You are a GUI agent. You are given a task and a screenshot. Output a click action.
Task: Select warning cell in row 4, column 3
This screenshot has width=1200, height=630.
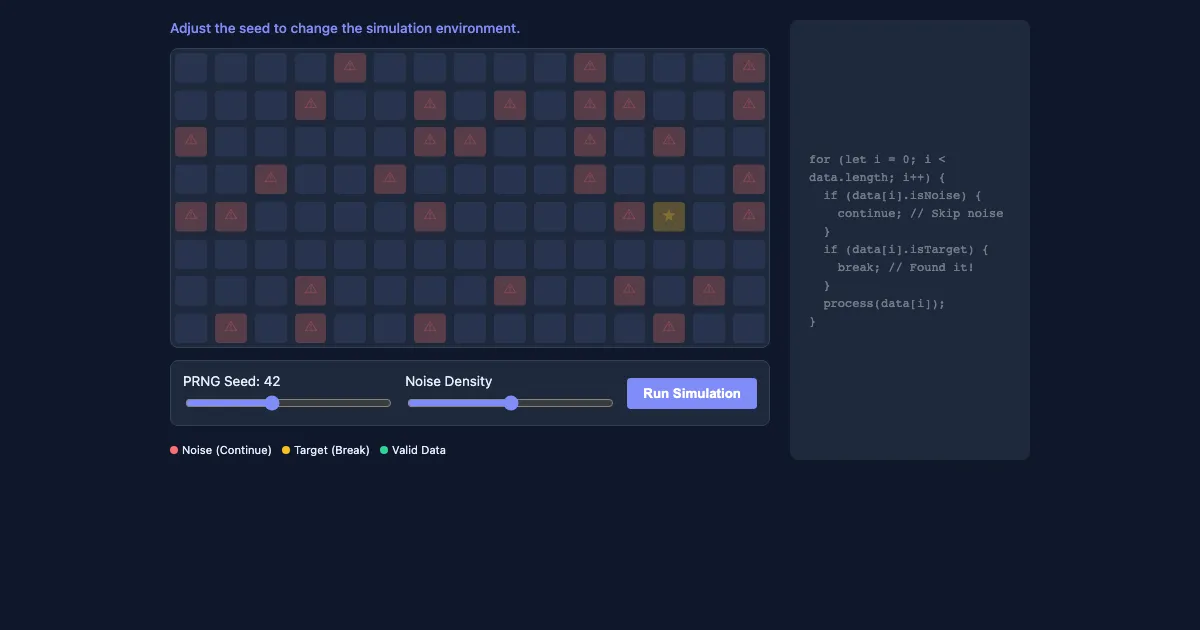coord(270,179)
